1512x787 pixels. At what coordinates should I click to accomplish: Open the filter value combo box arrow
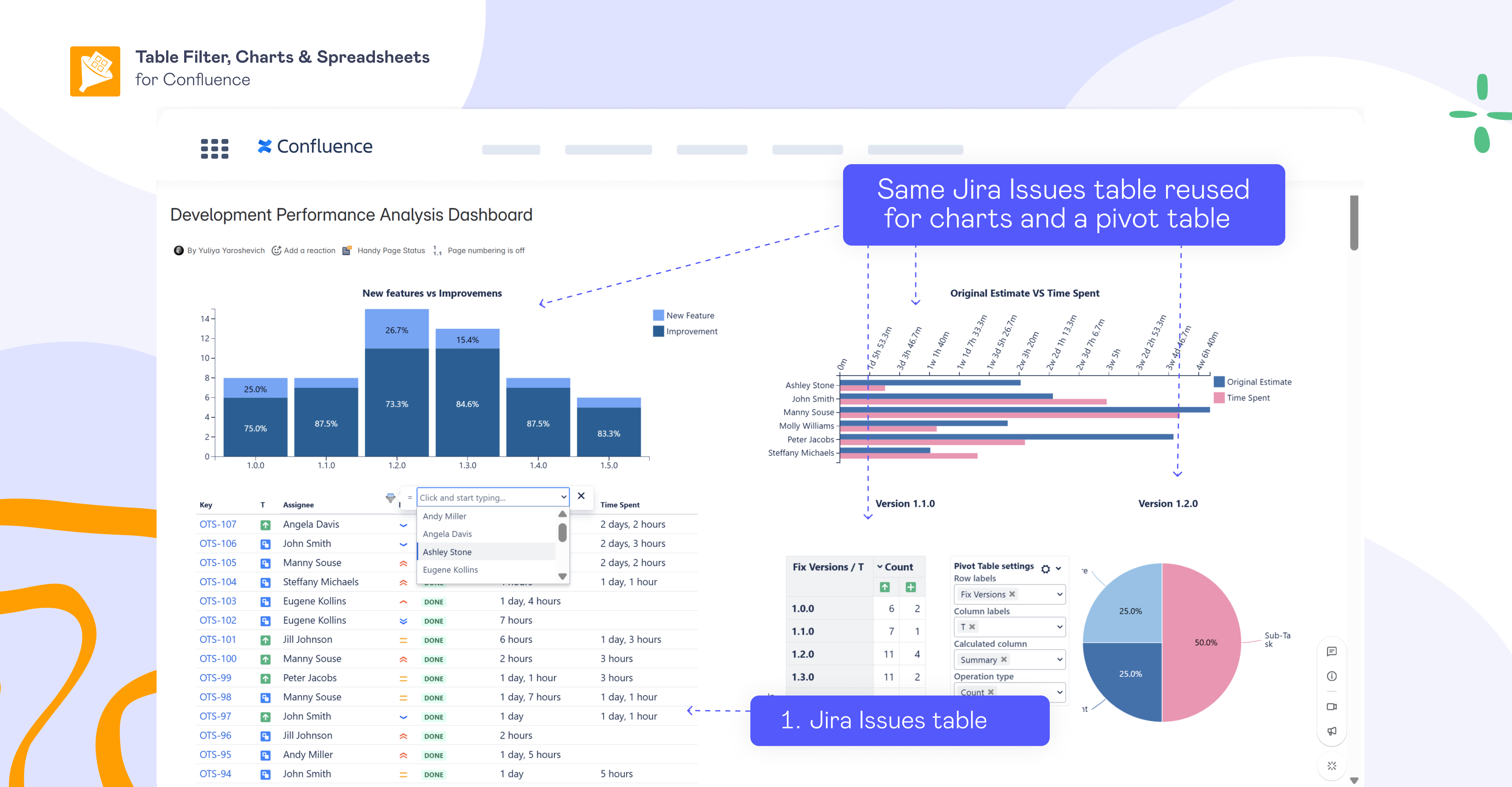[563, 498]
